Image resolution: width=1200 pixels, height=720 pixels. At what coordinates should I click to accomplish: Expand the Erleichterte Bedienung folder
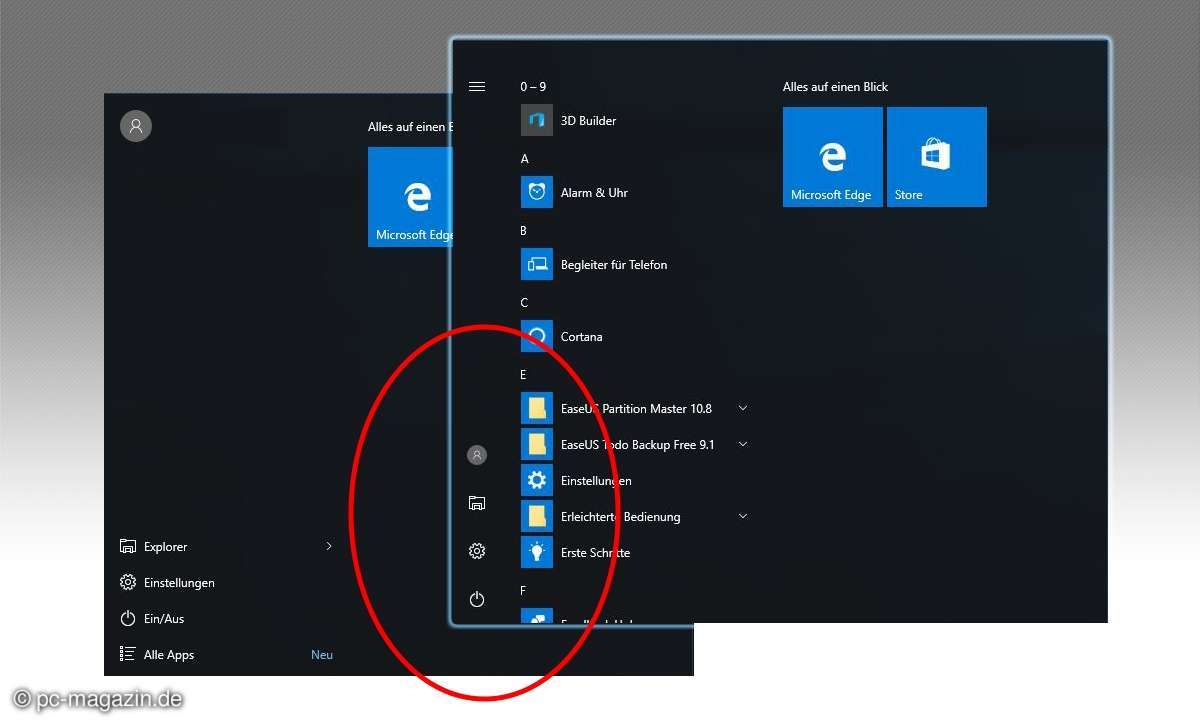point(742,516)
